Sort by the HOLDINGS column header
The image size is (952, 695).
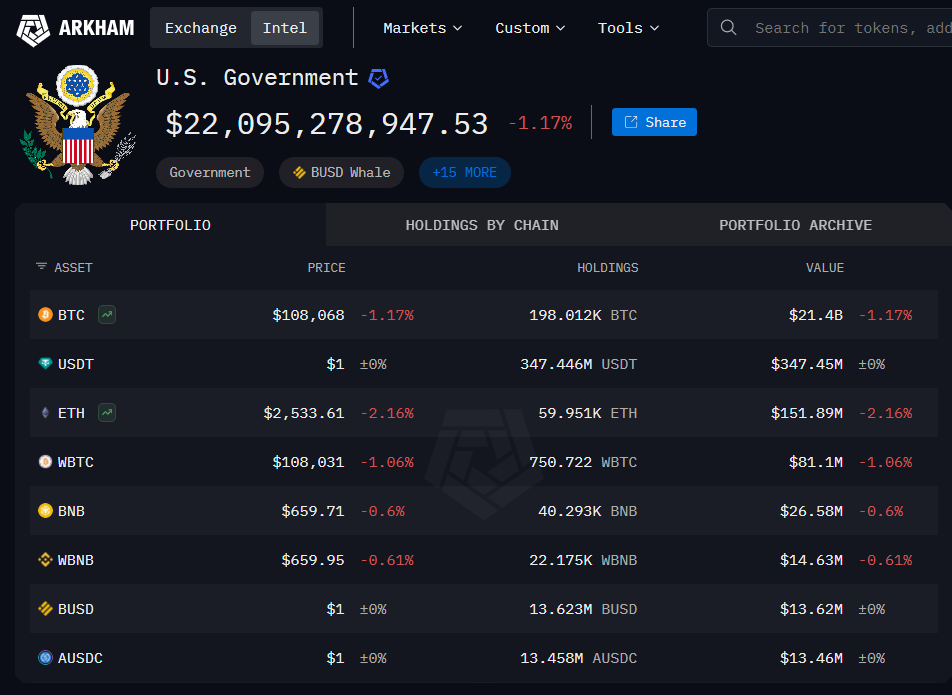[x=608, y=268]
